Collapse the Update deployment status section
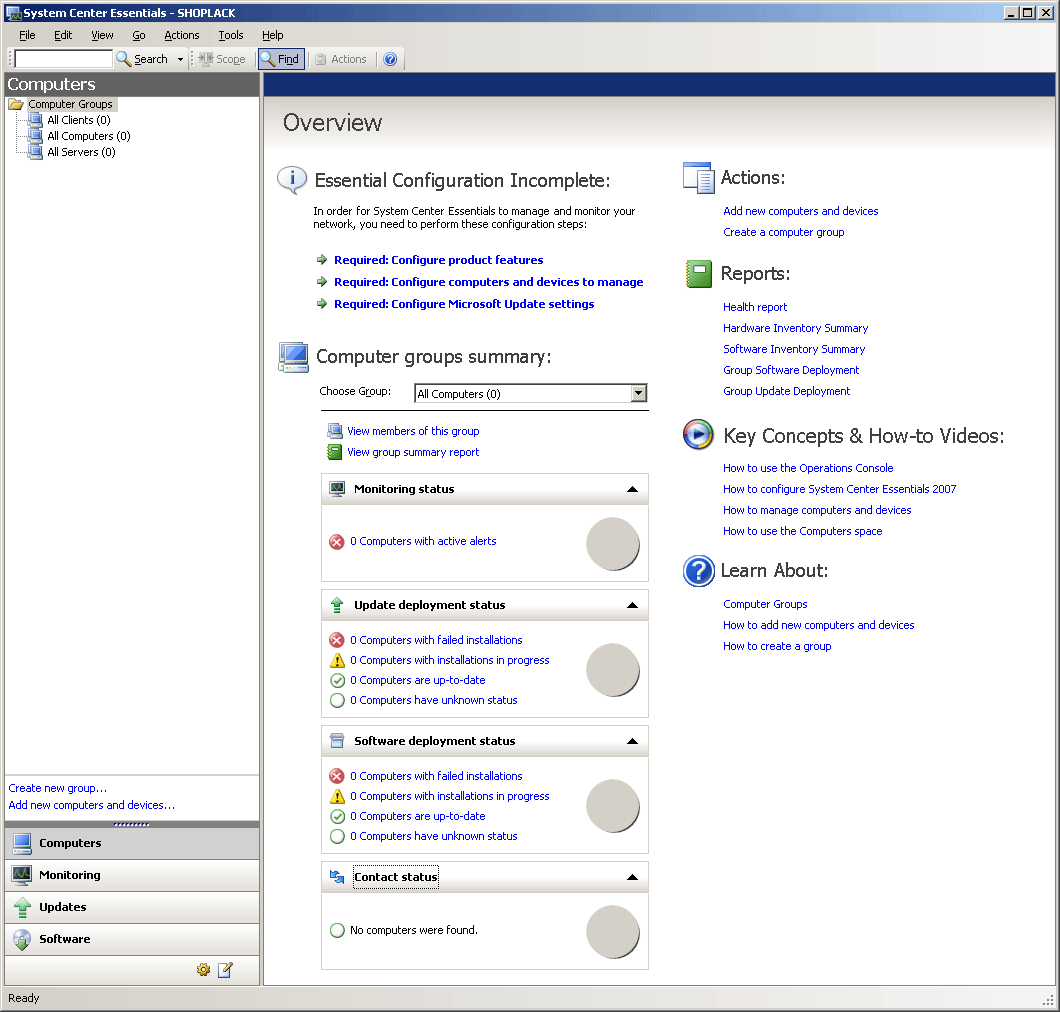 632,606
